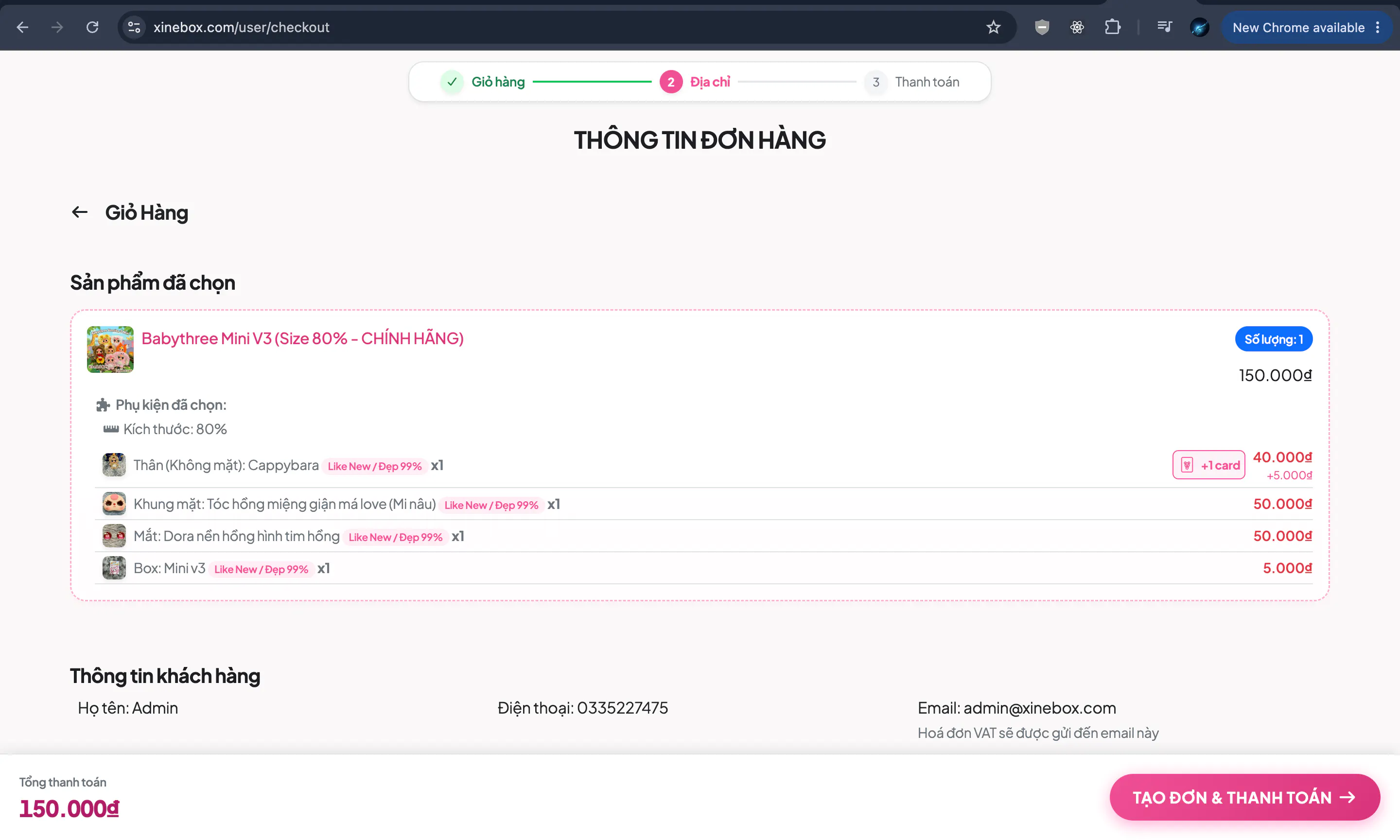Click the green checkmark step icon

tap(452, 82)
